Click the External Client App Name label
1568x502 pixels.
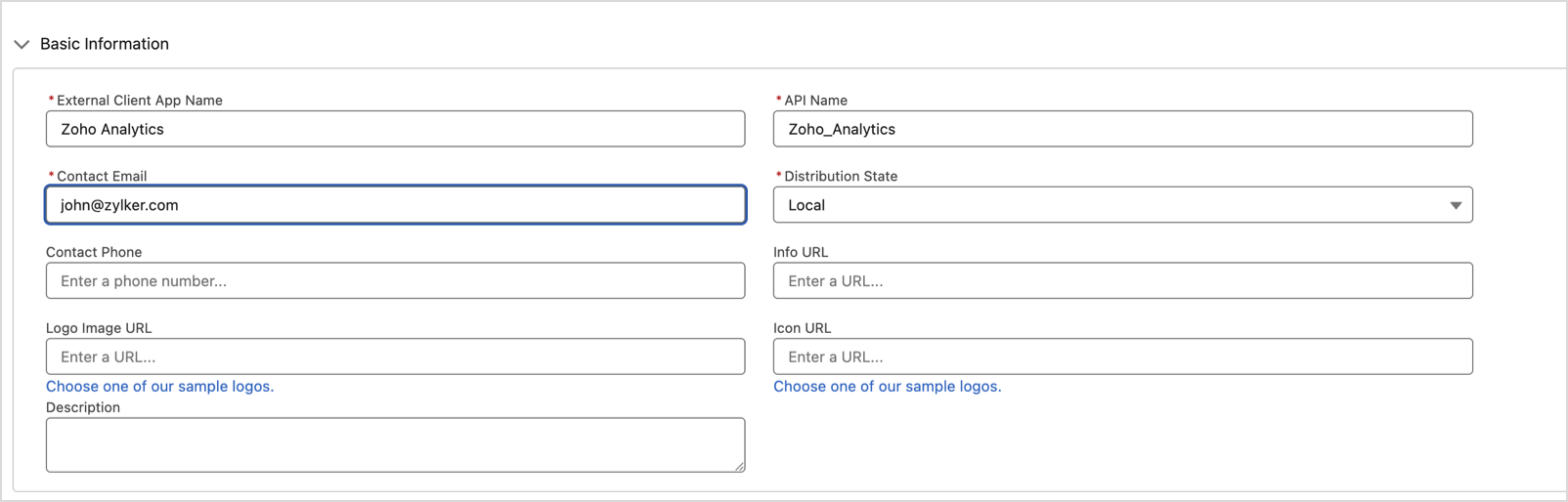point(140,101)
